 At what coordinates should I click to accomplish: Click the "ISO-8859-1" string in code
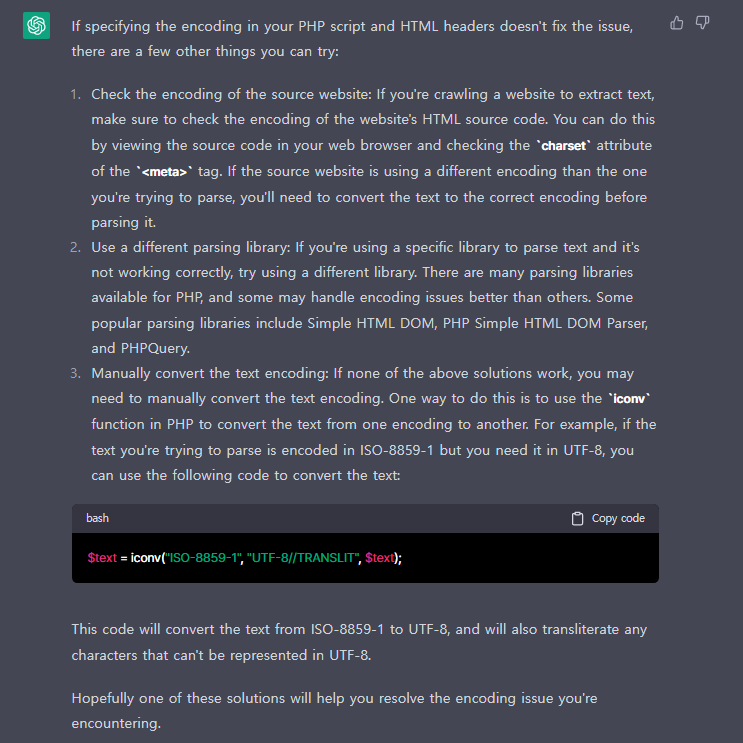pyautogui.click(x=203, y=558)
